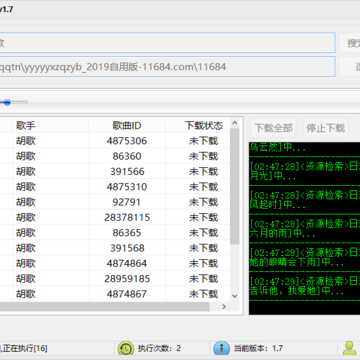Click the blue slider handle
The height and width of the screenshot is (360, 360).
point(7,102)
